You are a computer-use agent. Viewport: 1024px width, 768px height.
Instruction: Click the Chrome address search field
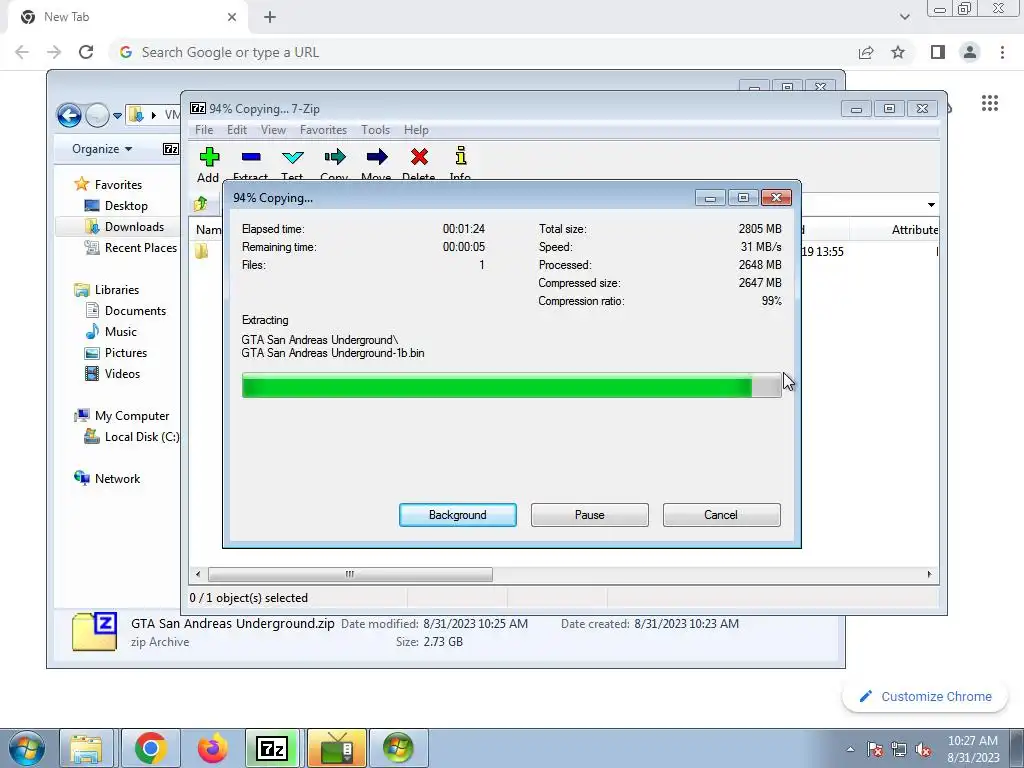pyautogui.click(x=483, y=52)
